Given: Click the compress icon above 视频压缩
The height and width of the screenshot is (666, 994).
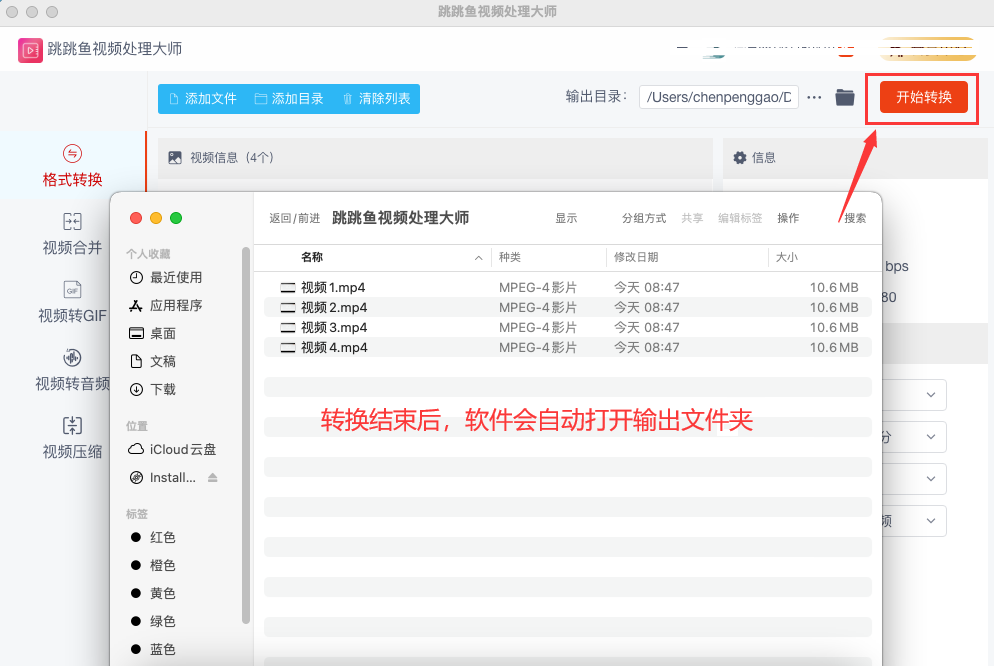Looking at the screenshot, I should click(x=72, y=425).
